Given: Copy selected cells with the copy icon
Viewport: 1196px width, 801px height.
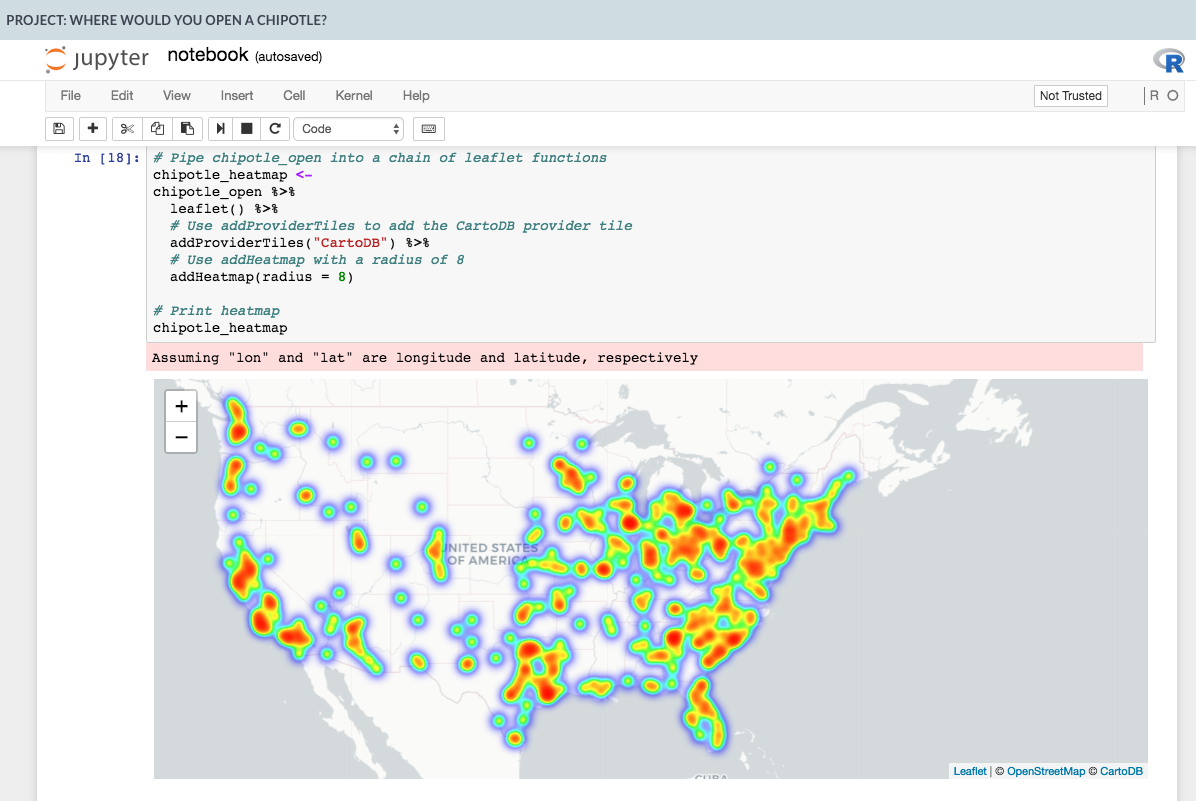Looking at the screenshot, I should point(157,129).
